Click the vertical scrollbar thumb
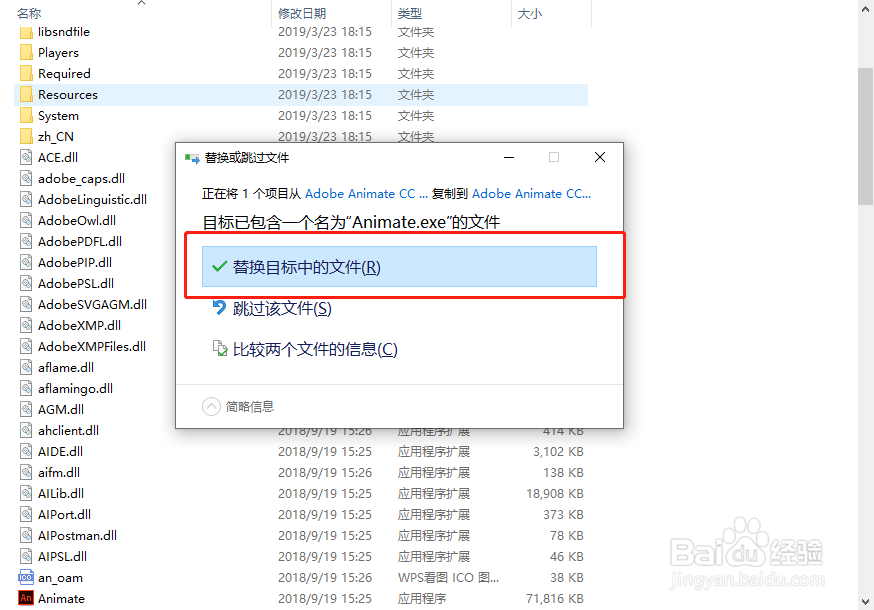874x610 pixels. coord(866,135)
